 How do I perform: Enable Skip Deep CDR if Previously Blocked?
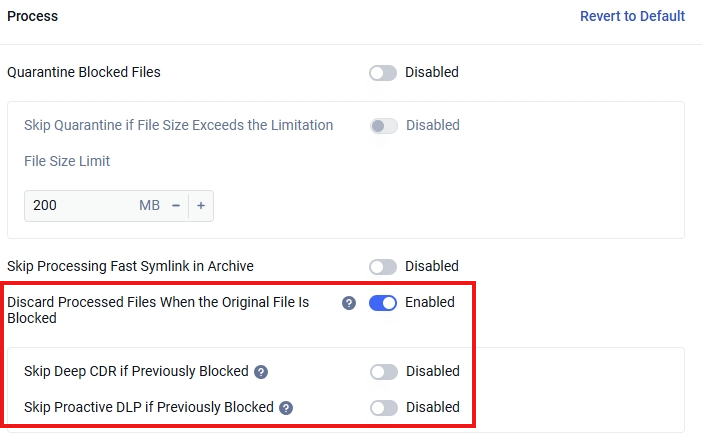[x=384, y=371]
